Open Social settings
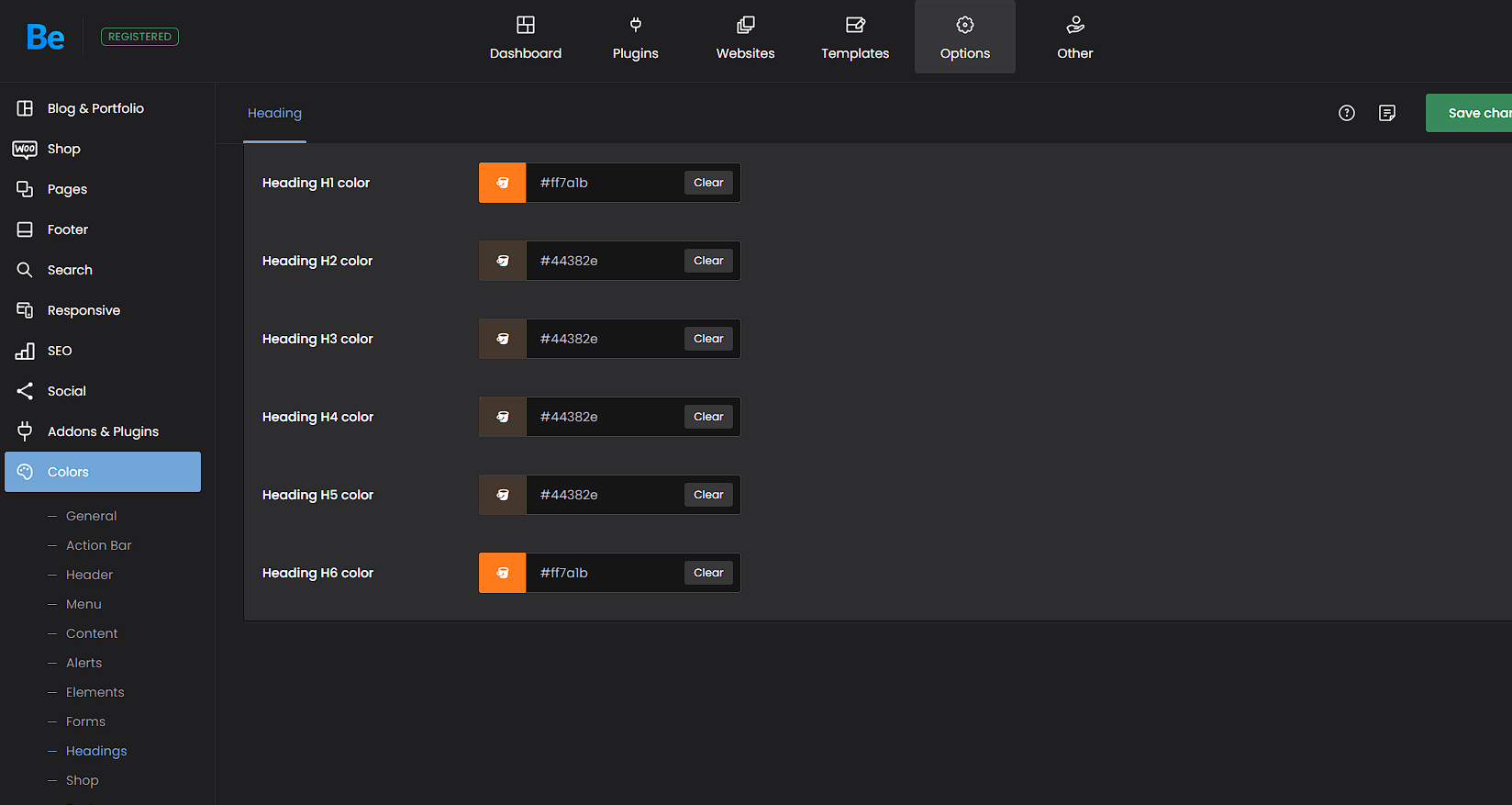The width and height of the screenshot is (1512, 805). (103, 391)
